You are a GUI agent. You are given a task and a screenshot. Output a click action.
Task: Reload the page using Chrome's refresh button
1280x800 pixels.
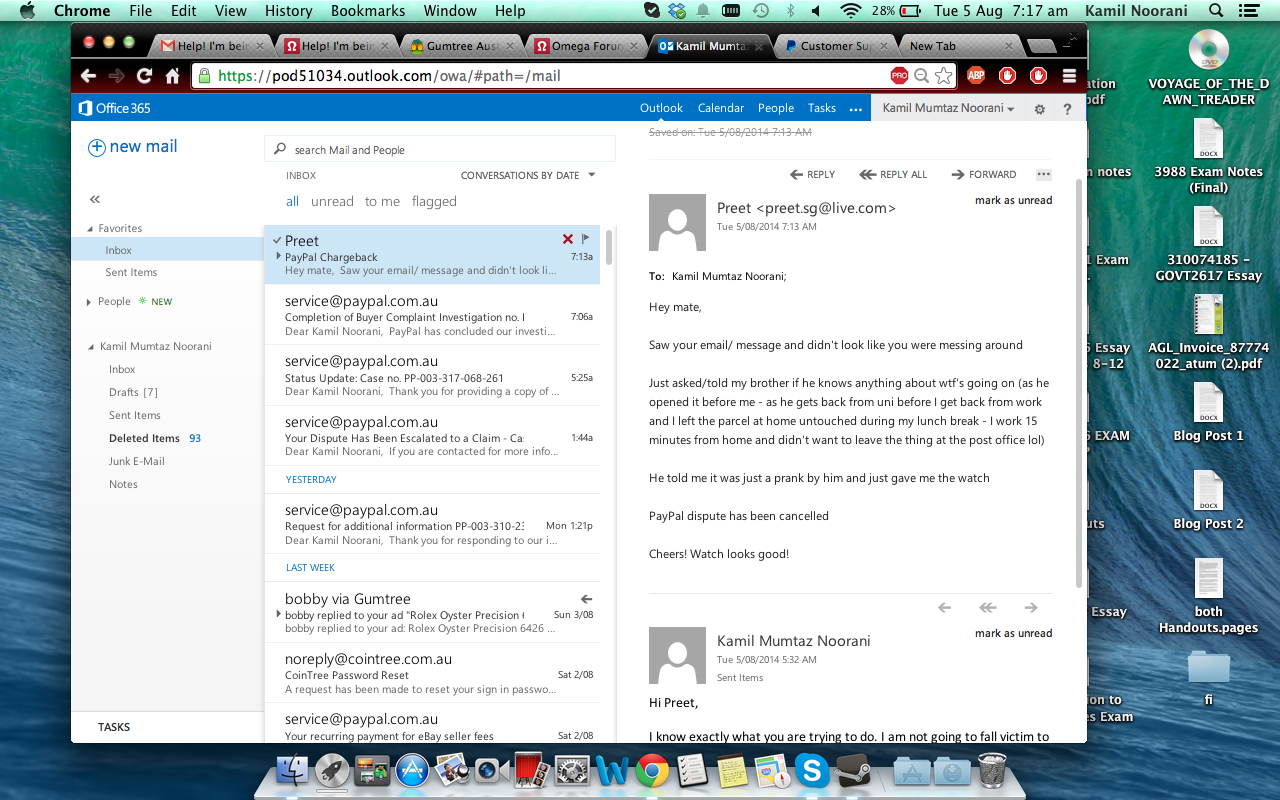pyautogui.click(x=144, y=76)
